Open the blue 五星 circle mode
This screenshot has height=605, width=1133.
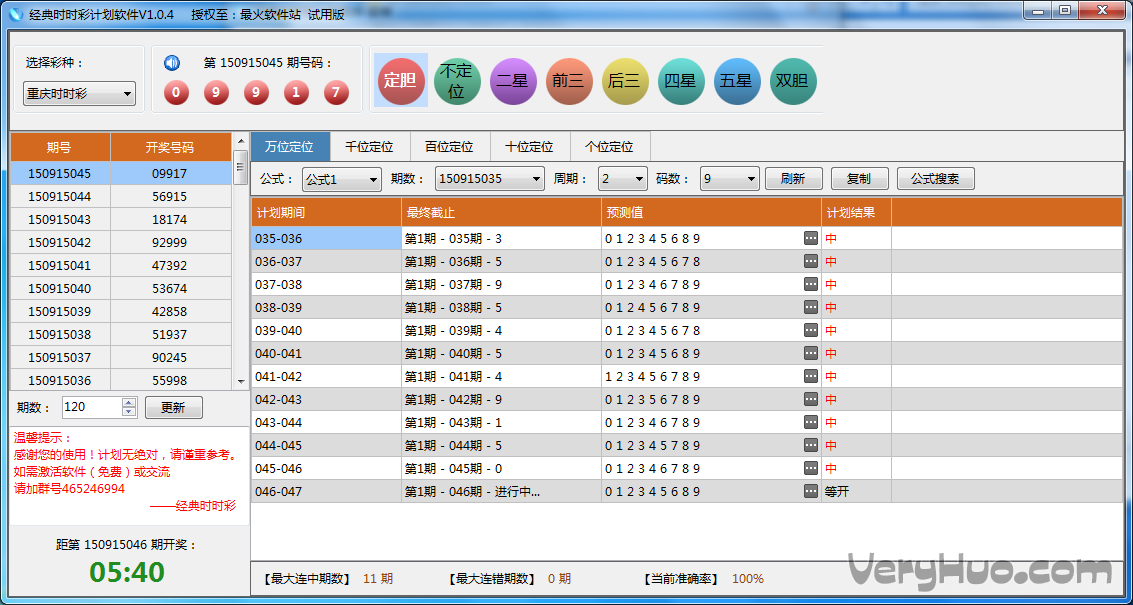737,81
